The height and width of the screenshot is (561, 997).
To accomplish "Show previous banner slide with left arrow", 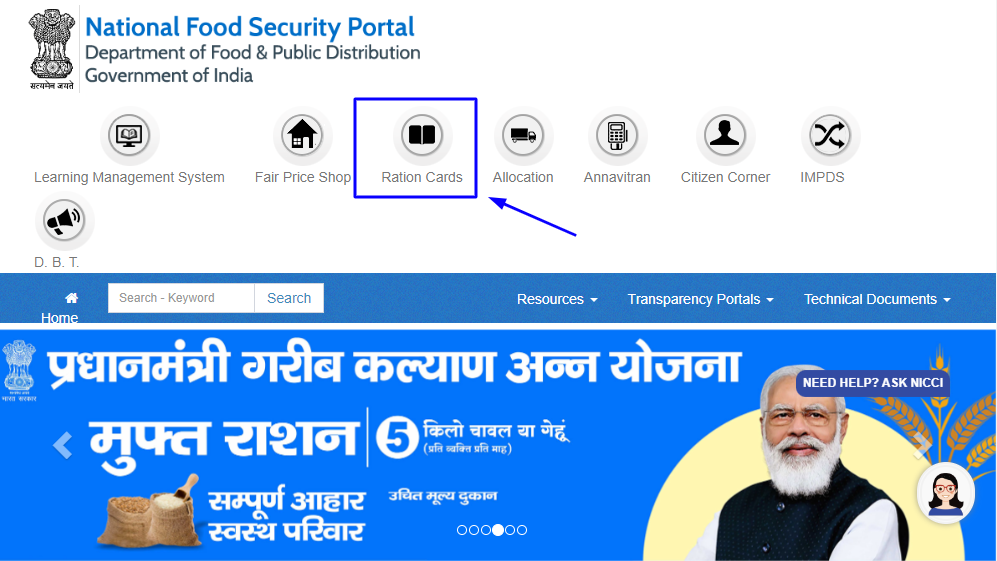I will pos(62,445).
